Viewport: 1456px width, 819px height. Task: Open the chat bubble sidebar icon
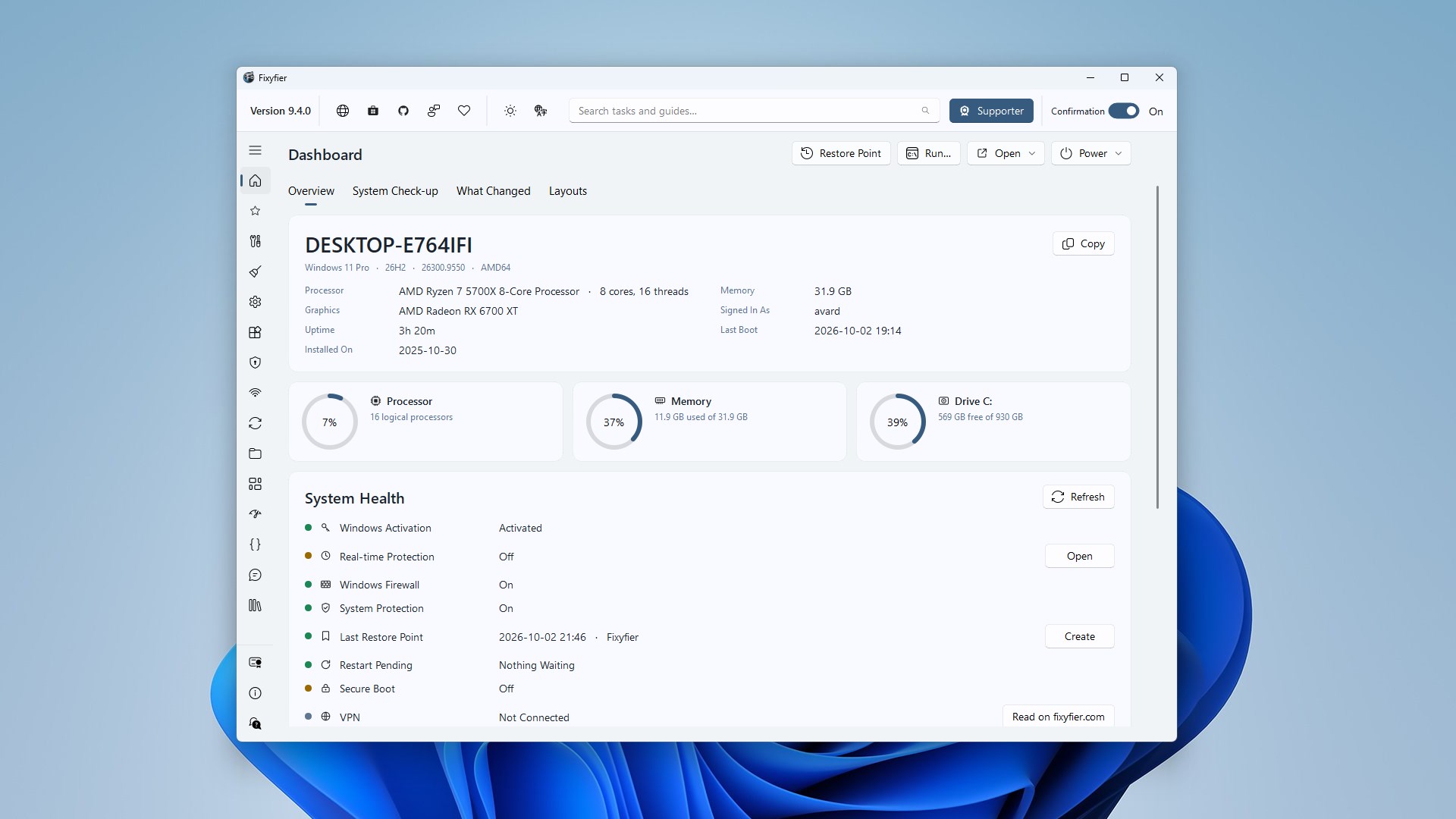256,575
